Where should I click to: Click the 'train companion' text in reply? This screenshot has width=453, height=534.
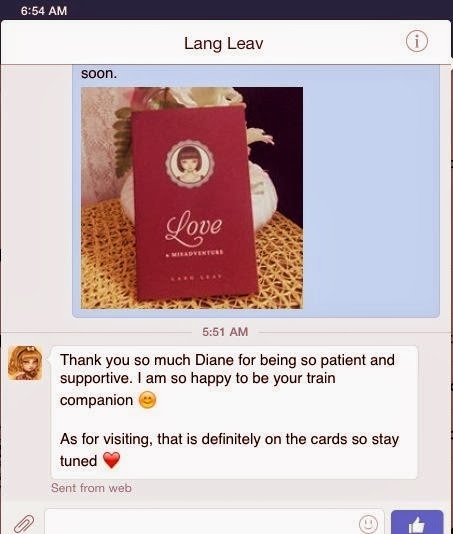click(198, 389)
